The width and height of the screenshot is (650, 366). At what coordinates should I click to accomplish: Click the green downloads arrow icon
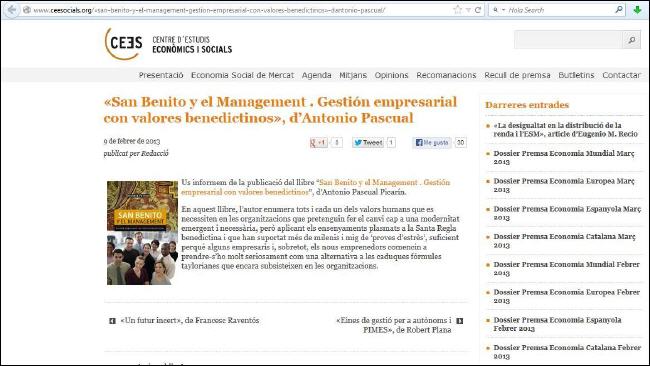(x=638, y=10)
